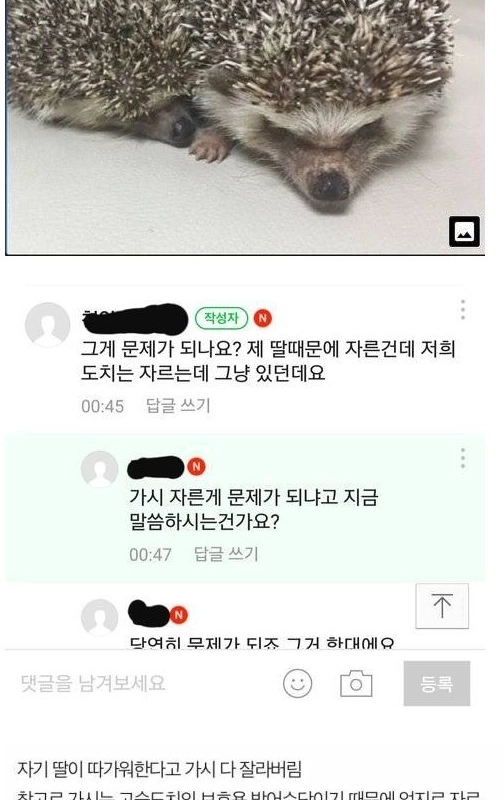This screenshot has width=503, height=800.
Task: Click the scroll-to-top arrow button
Action: pyautogui.click(x=442, y=606)
